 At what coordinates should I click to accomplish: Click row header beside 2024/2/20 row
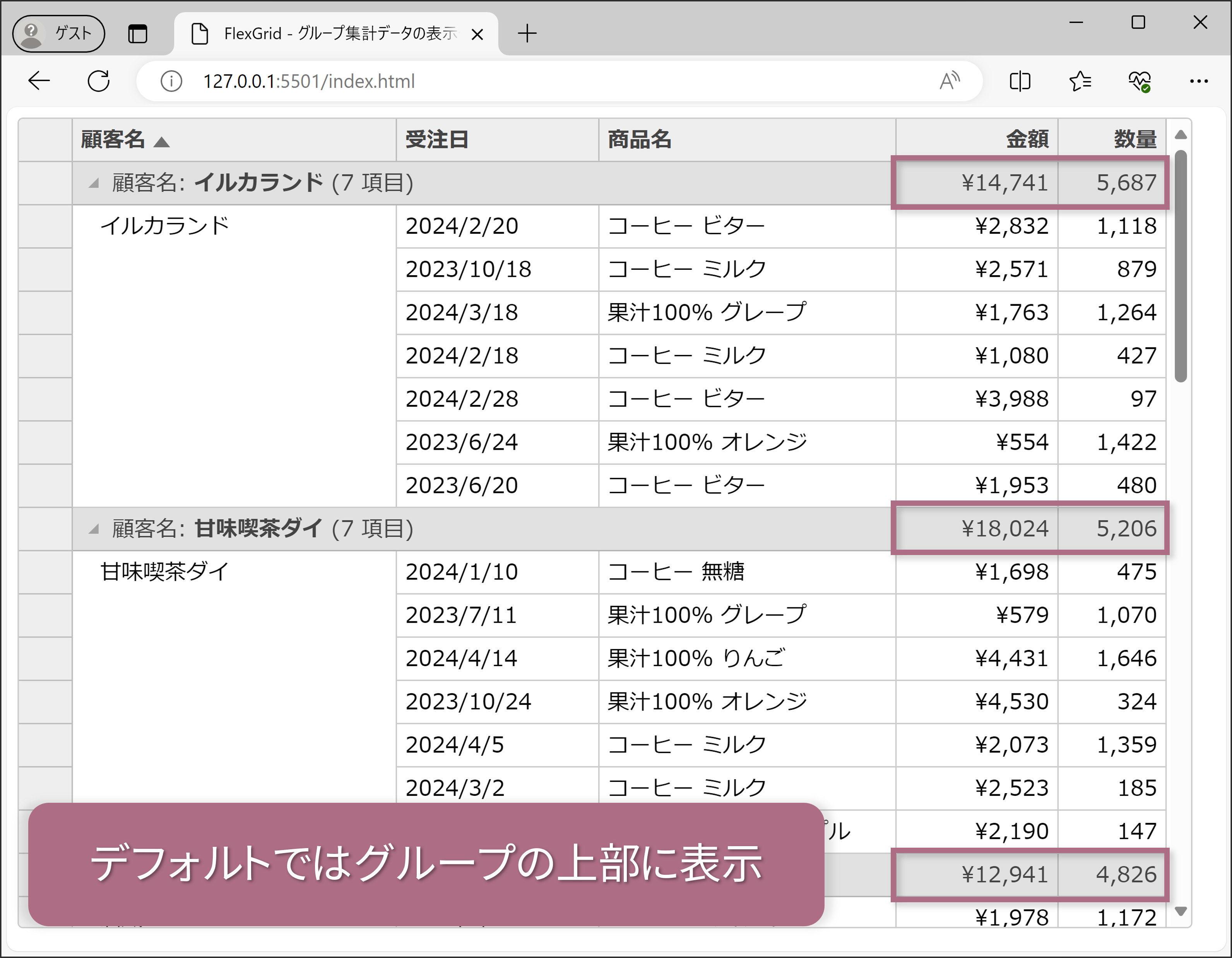click(x=45, y=226)
